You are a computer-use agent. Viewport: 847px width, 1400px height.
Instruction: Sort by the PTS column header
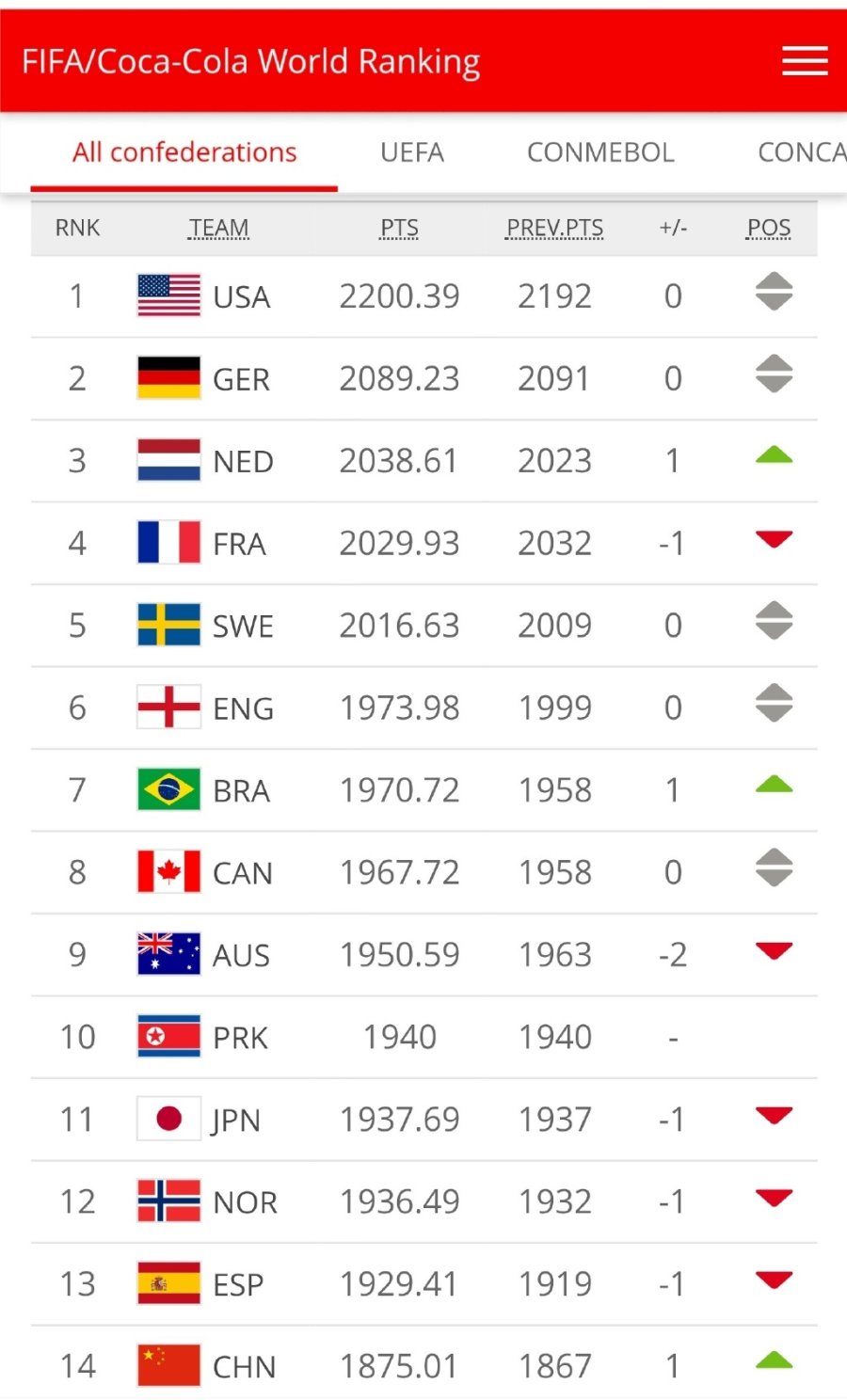(399, 228)
